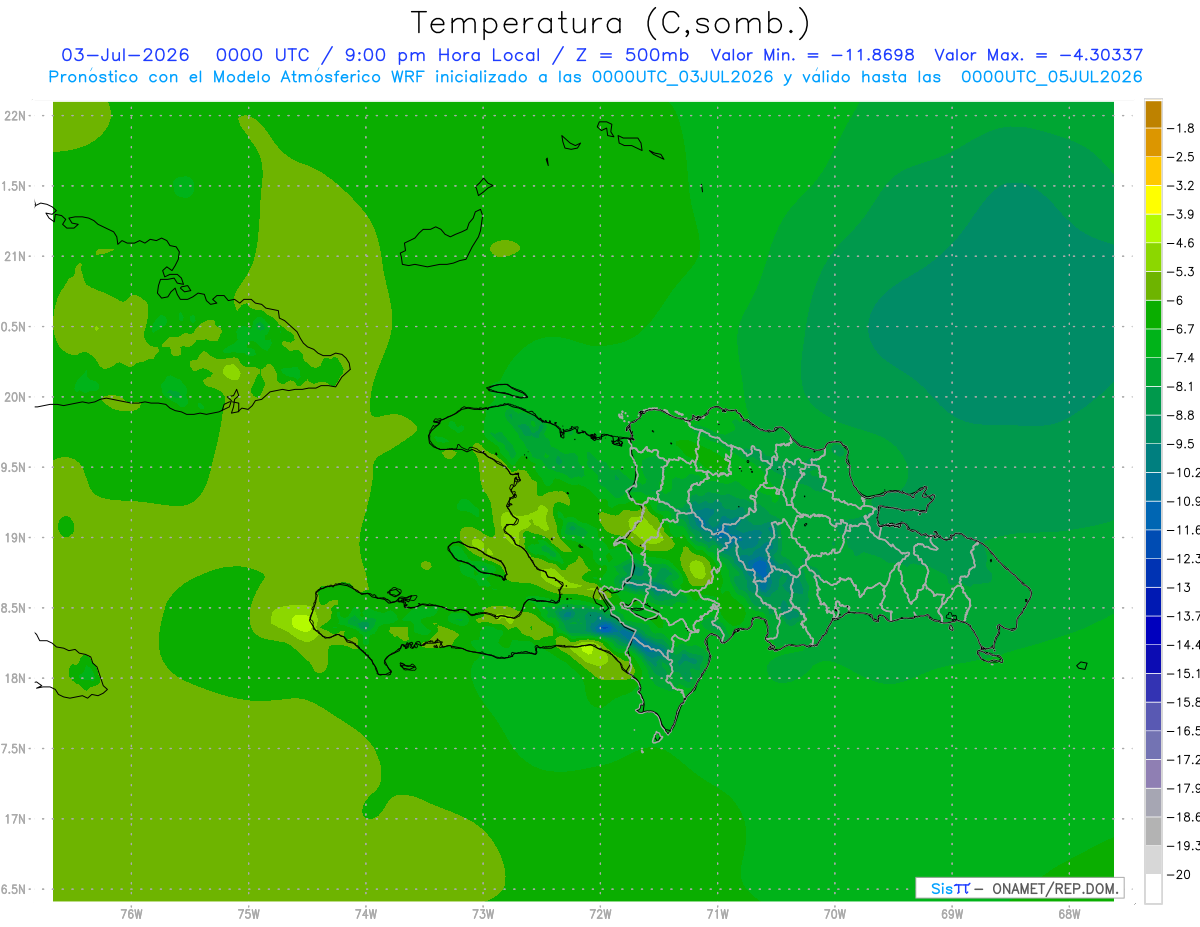Image resolution: width=1200 pixels, height=927 pixels.
Task: Click the 'Z = 500mb' level text
Action: (630, 55)
